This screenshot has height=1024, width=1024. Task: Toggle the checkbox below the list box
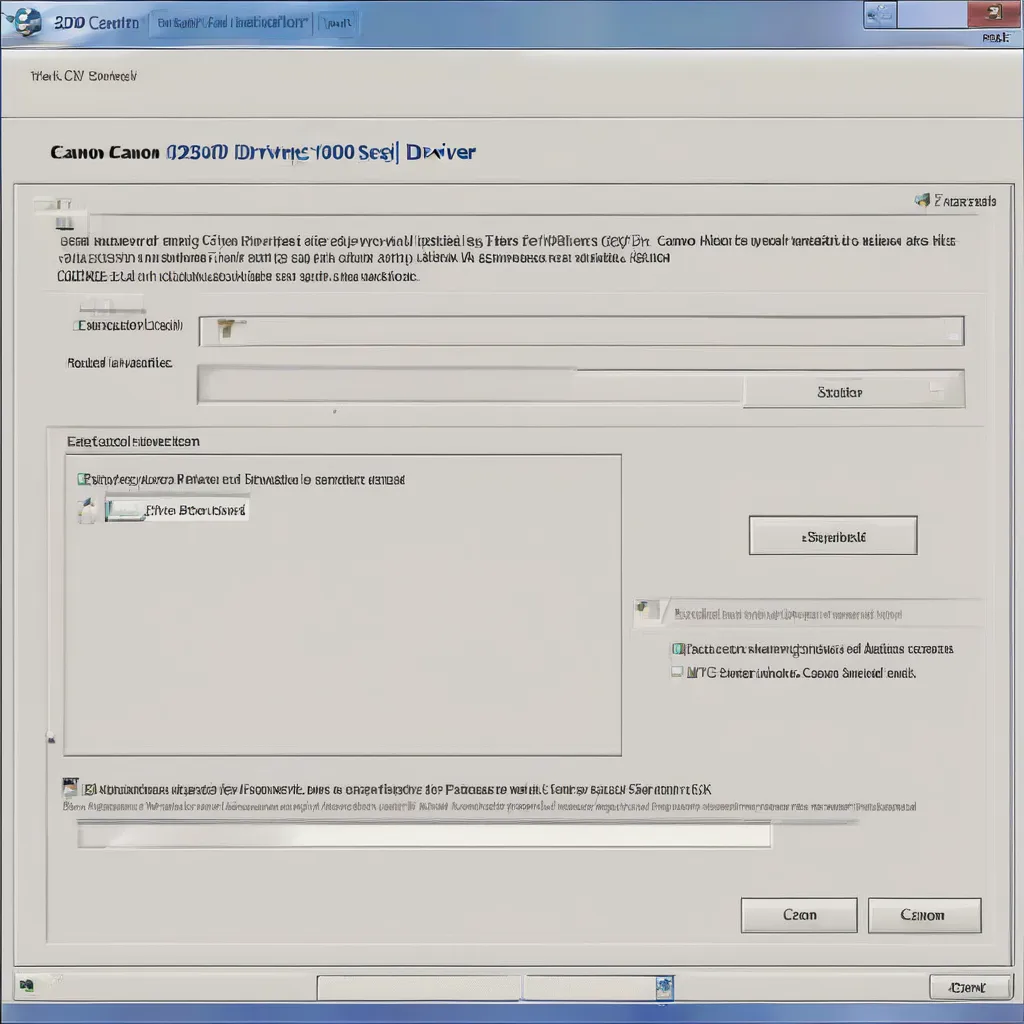(89, 790)
